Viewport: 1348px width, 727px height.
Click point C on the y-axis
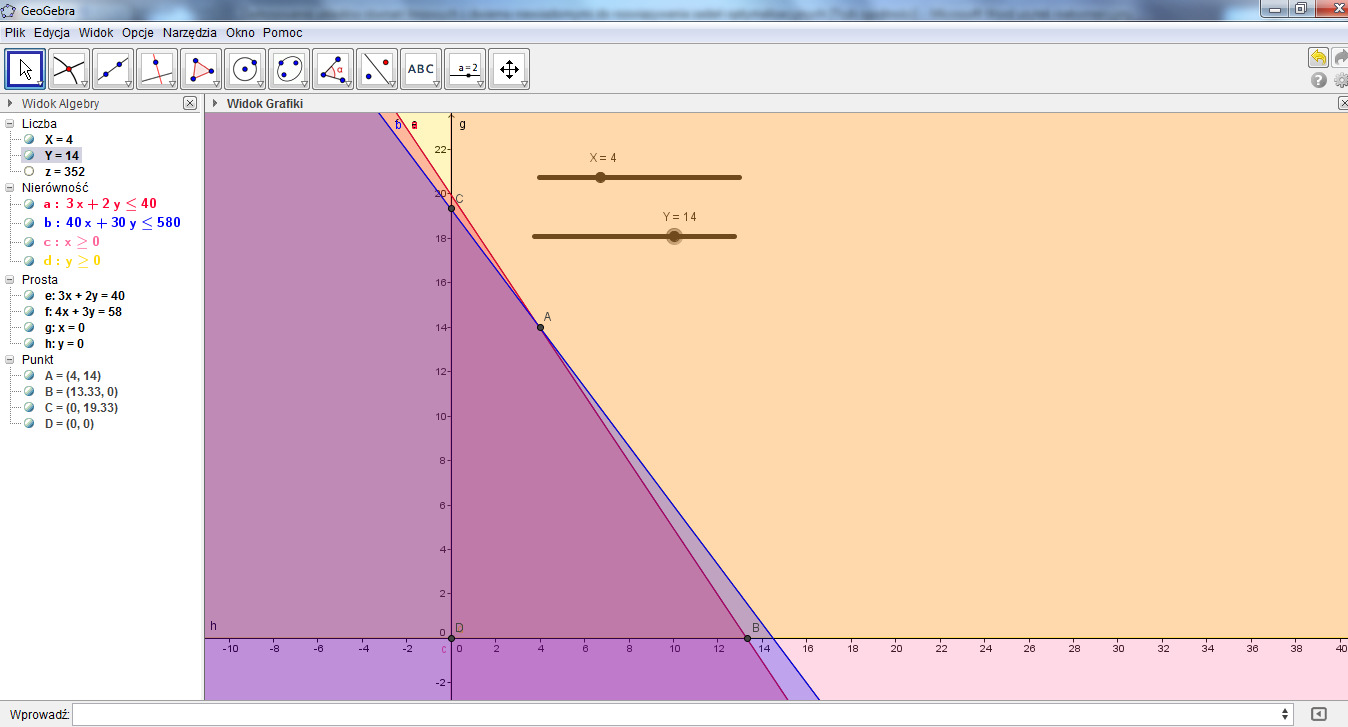(451, 208)
